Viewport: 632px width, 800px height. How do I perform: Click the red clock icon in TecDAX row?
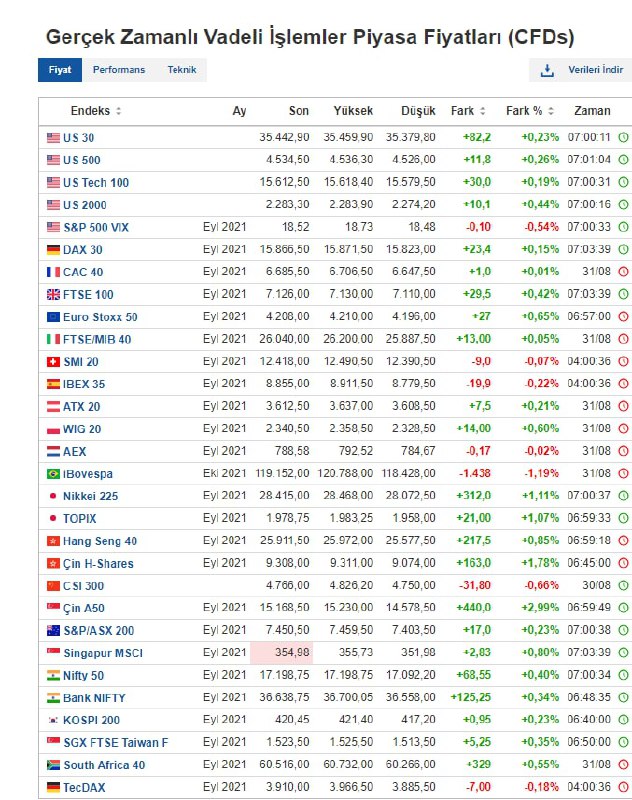(x=623, y=787)
